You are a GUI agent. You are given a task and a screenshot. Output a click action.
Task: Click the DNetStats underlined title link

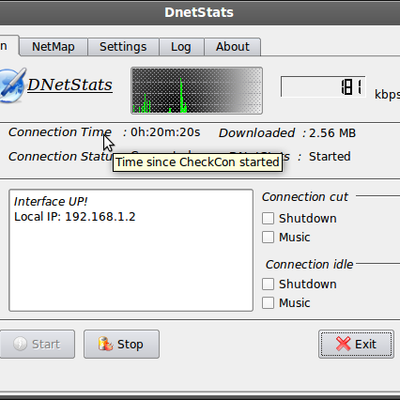[70, 85]
